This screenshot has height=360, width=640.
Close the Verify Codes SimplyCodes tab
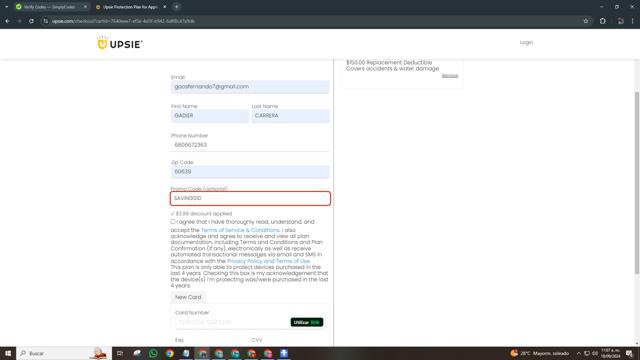tap(85, 7)
